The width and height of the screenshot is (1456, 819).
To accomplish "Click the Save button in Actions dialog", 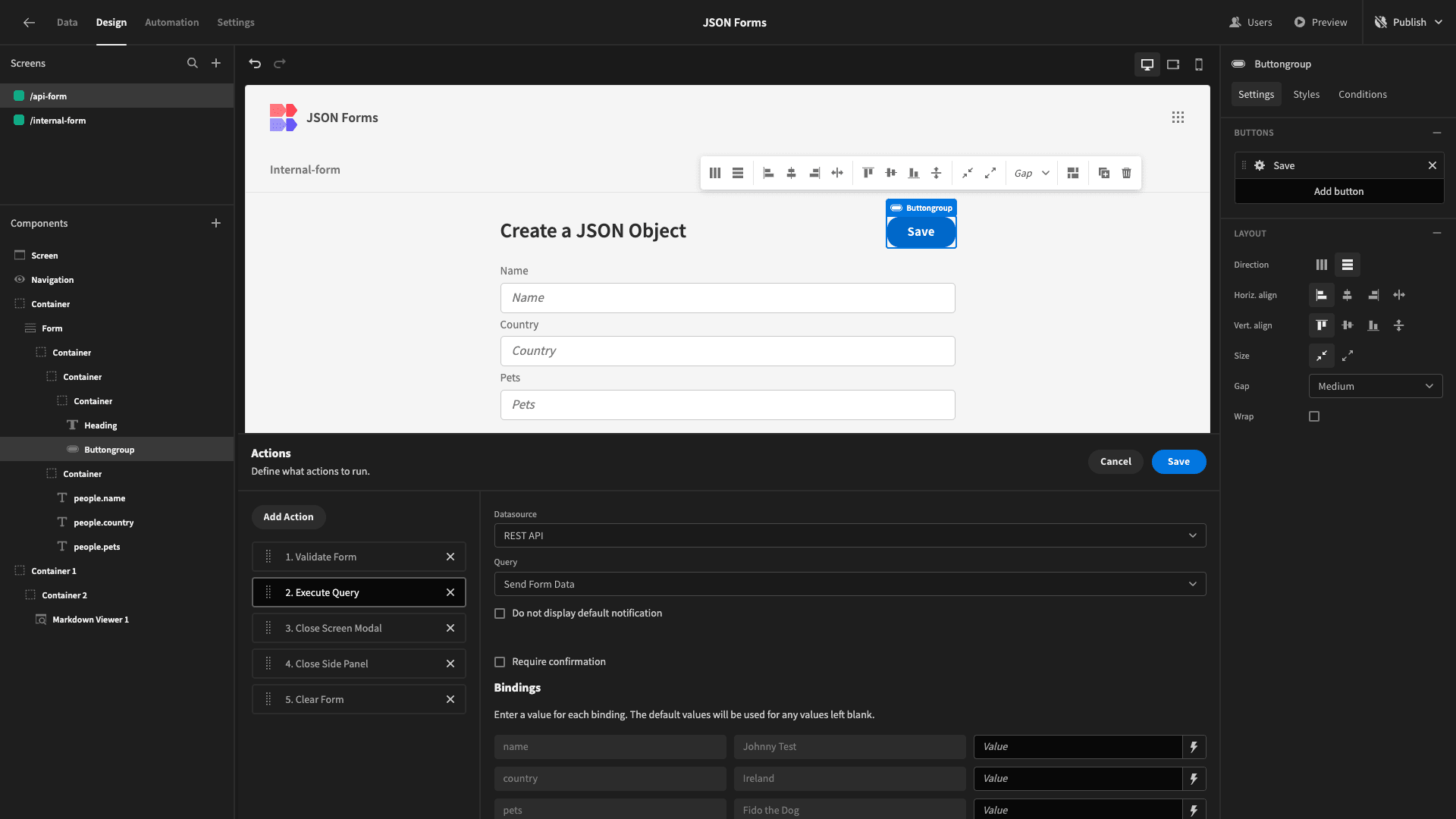I will pos(1178,461).
